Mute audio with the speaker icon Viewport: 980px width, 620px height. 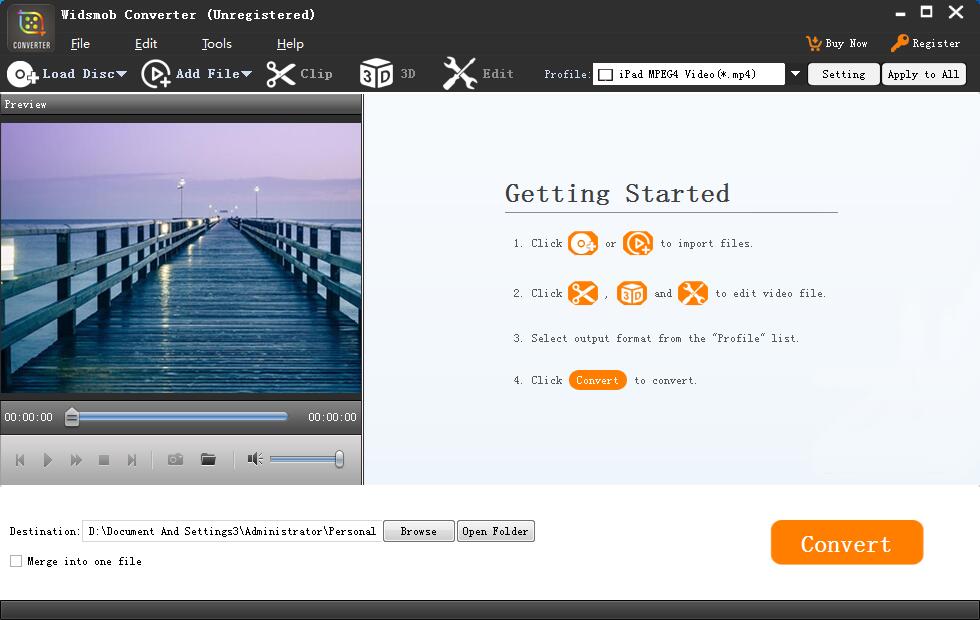point(255,459)
